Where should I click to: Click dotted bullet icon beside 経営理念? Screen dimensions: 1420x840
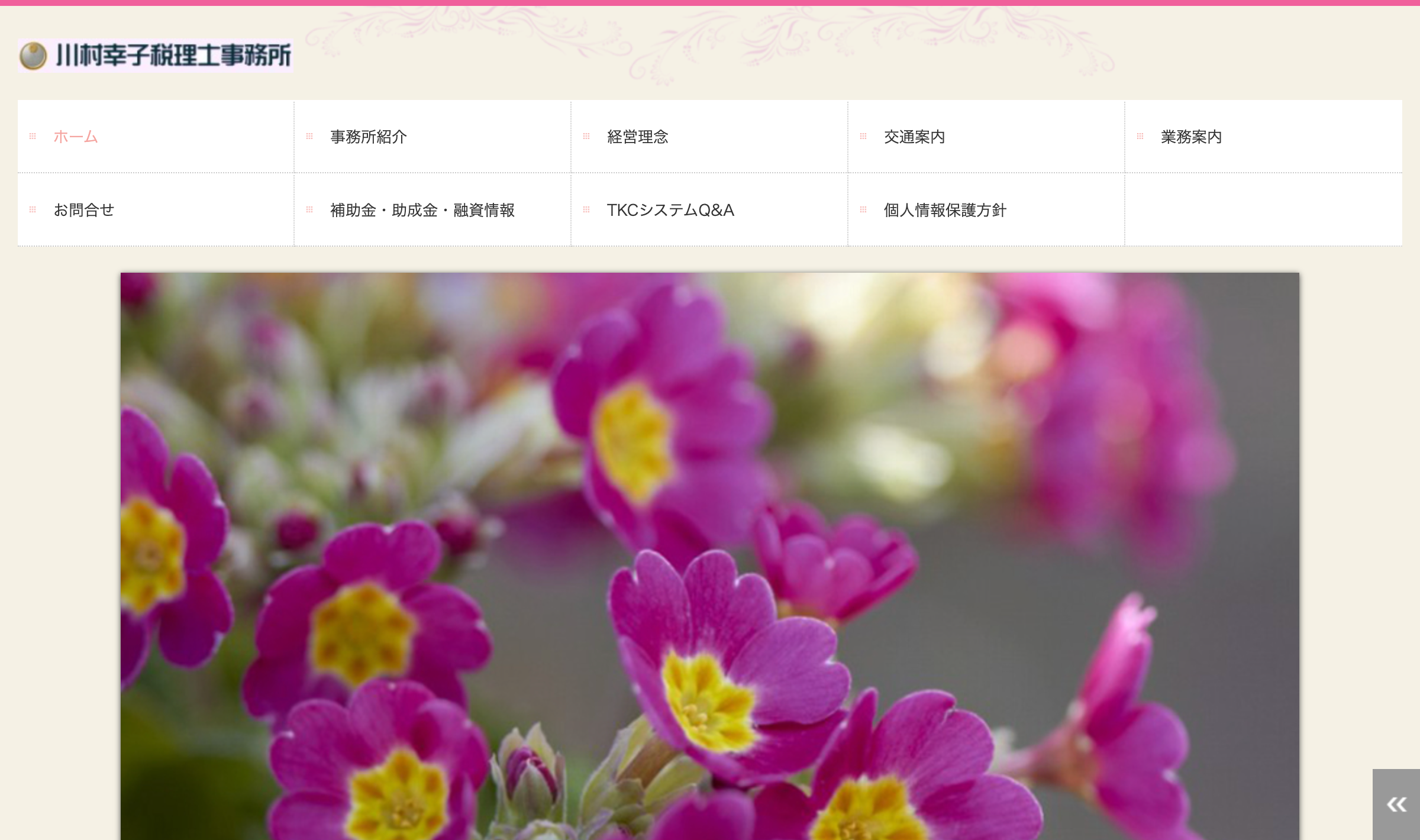coord(586,137)
